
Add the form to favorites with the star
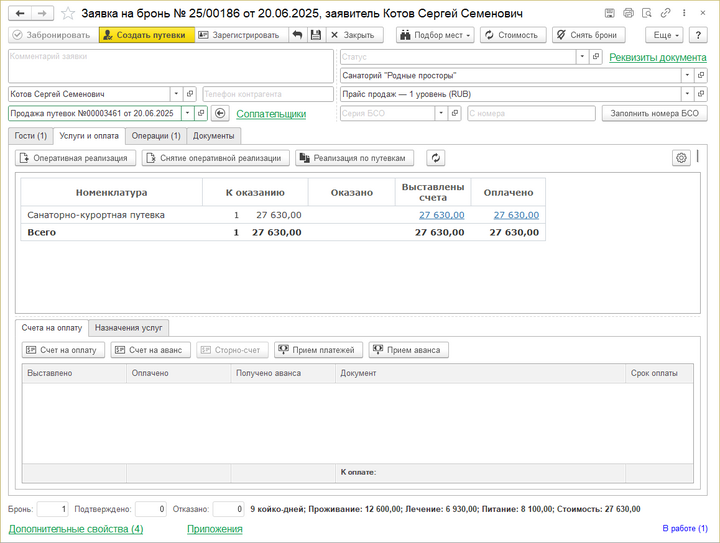pos(67,13)
